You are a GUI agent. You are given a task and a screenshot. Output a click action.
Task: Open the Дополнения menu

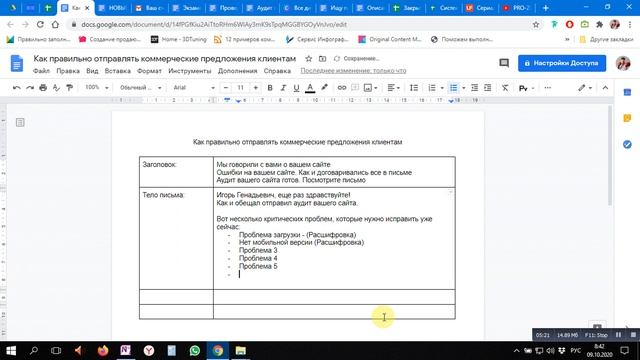238,71
